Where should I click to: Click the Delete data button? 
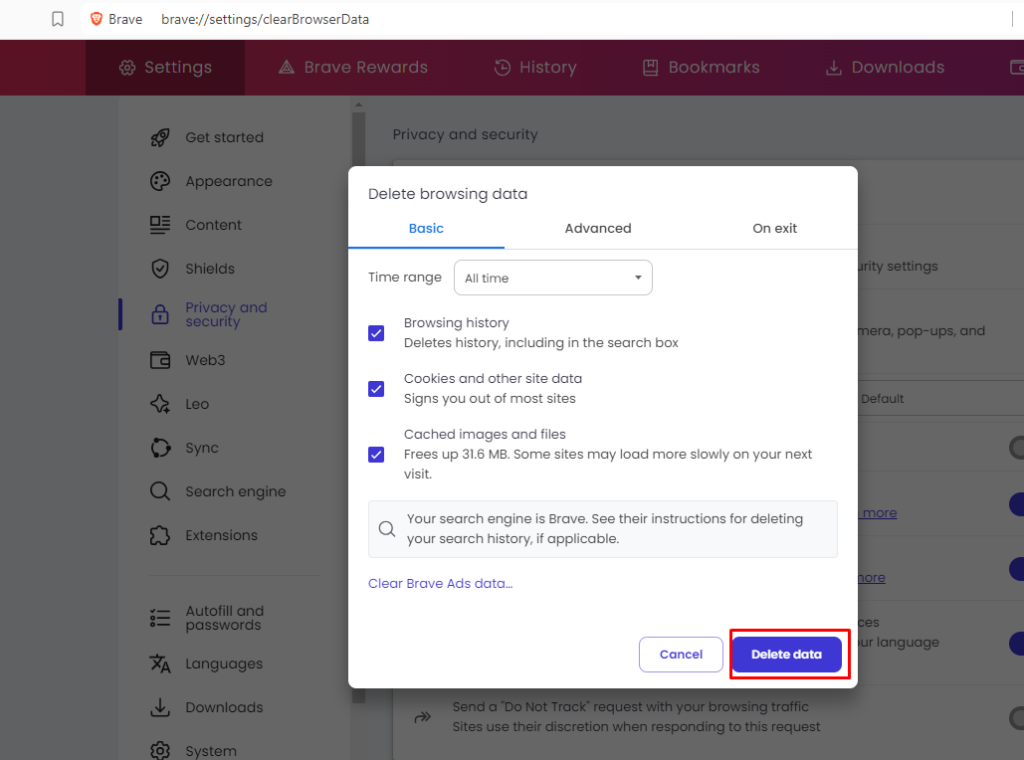click(x=788, y=654)
